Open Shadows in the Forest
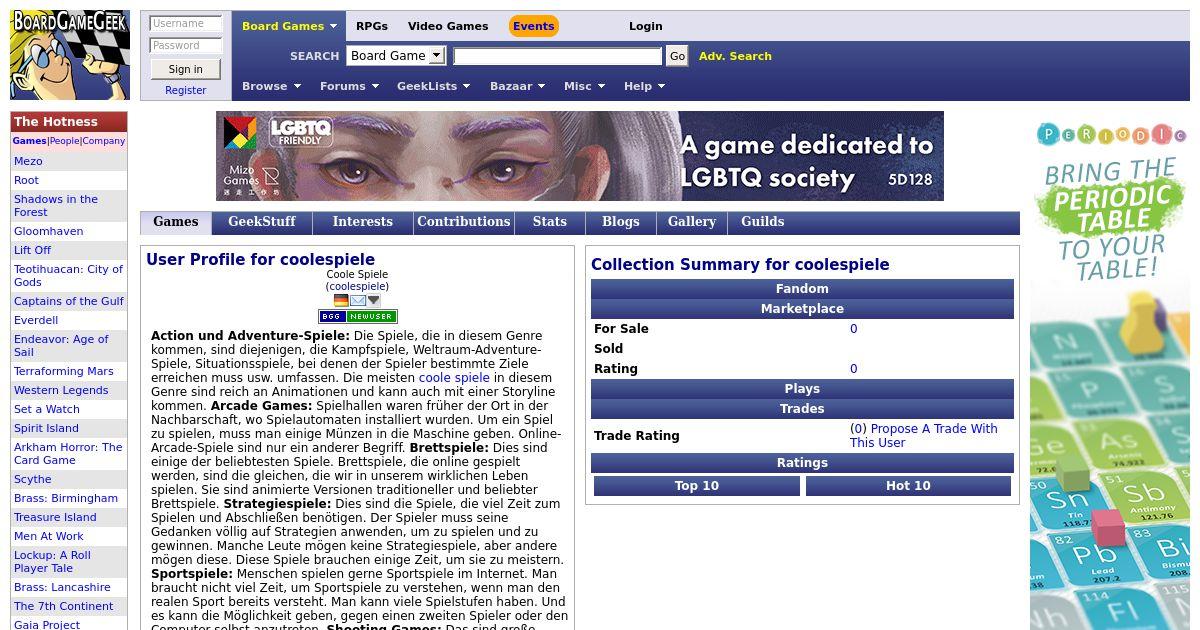Viewport: 1200px width, 630px height. click(56, 206)
